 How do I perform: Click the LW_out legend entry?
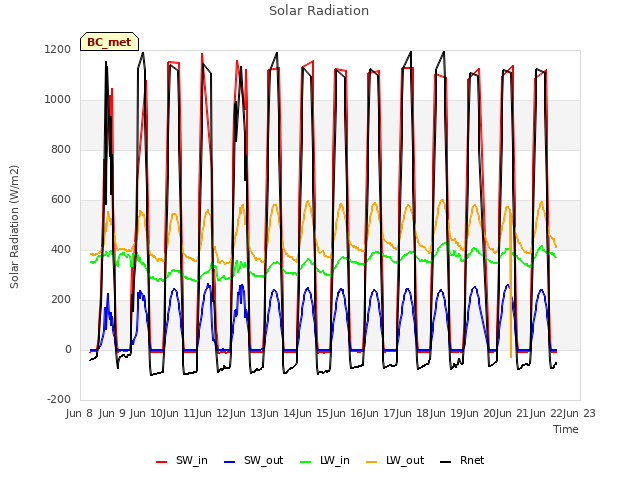coord(395,461)
